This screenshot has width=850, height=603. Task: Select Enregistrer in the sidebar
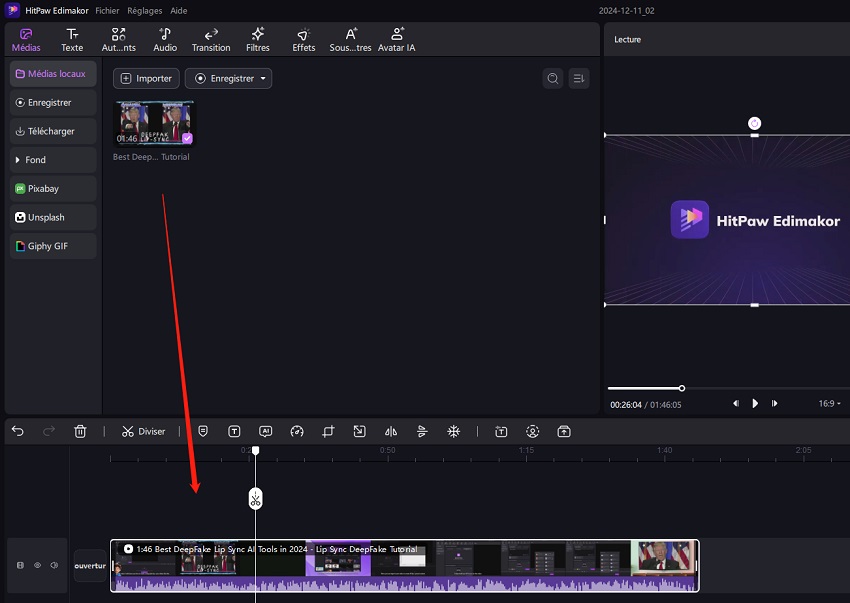pos(53,102)
